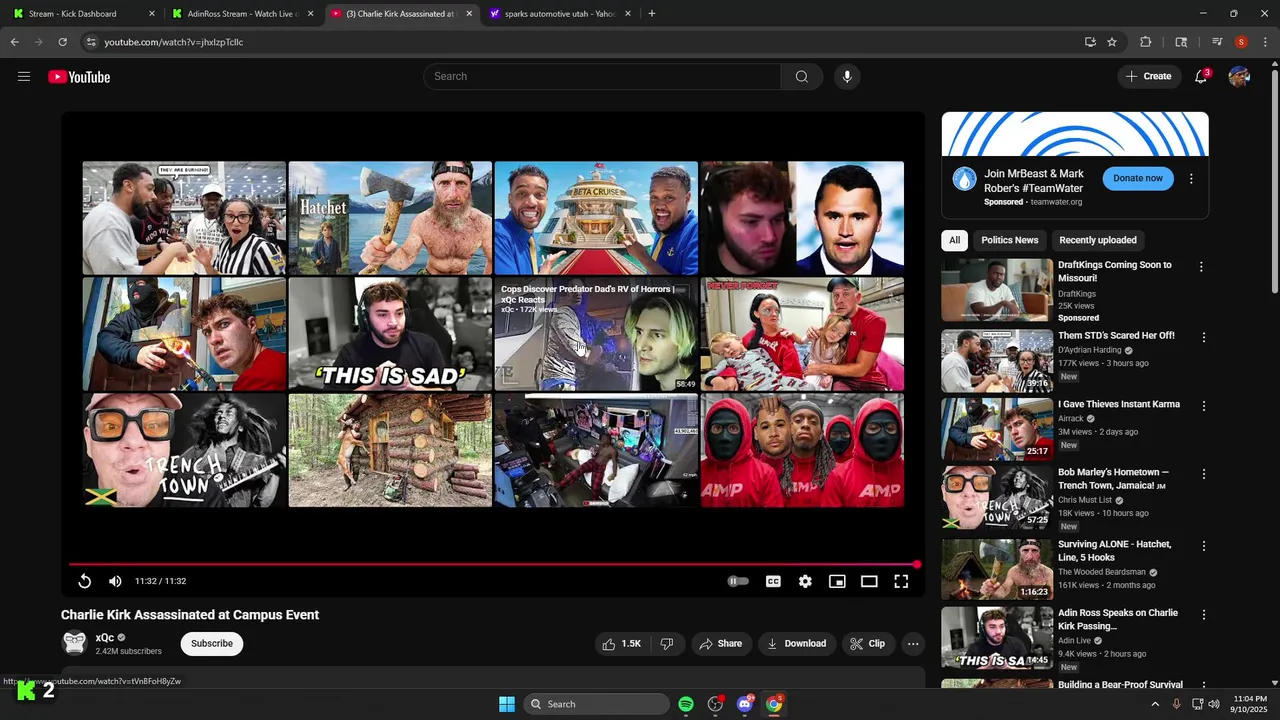Open options for Adin Ross Speaks video
This screenshot has width=1280, height=720.
(1203, 615)
